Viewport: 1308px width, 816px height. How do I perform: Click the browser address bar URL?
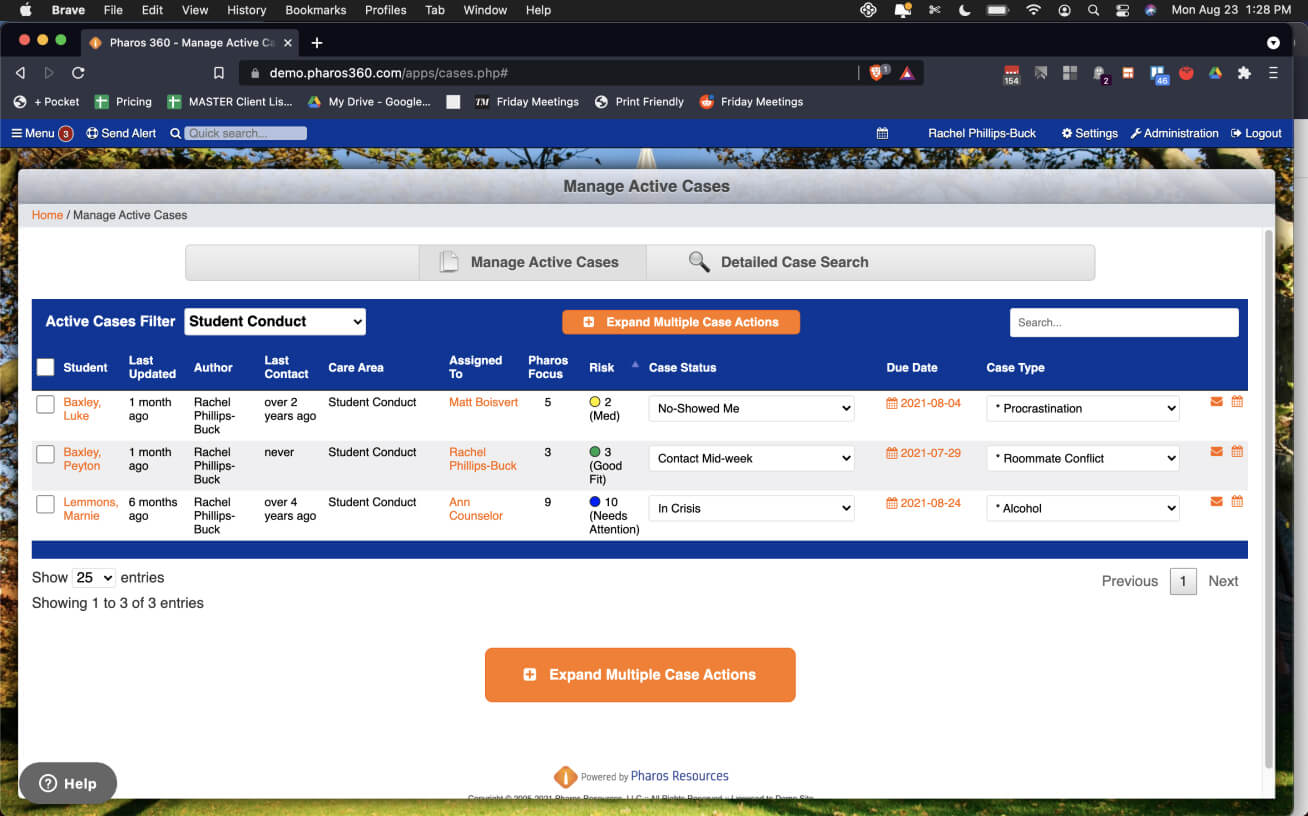pos(389,73)
